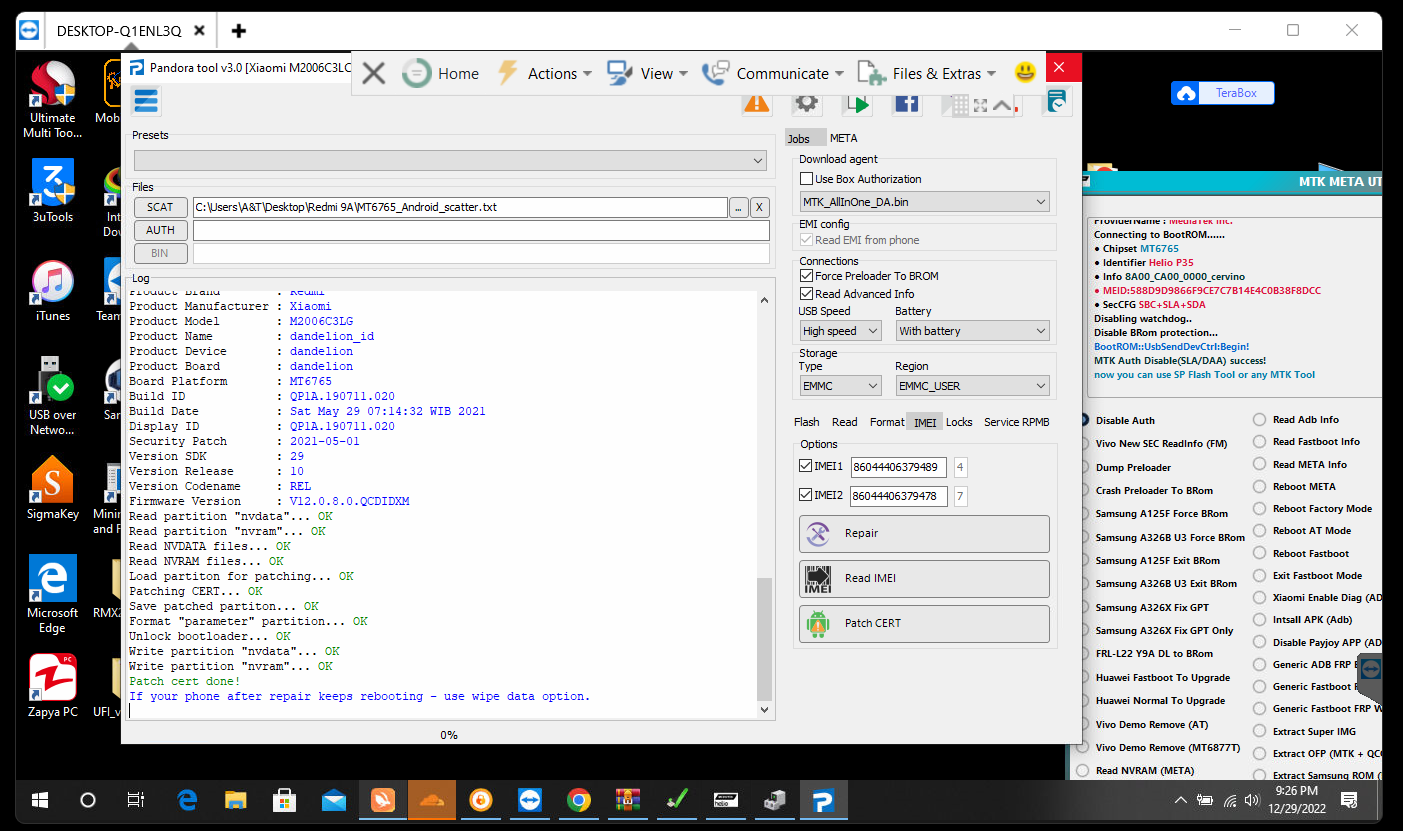This screenshot has width=1403, height=831.
Task: Uncheck the IMEI2 checkbox
Action: (806, 495)
